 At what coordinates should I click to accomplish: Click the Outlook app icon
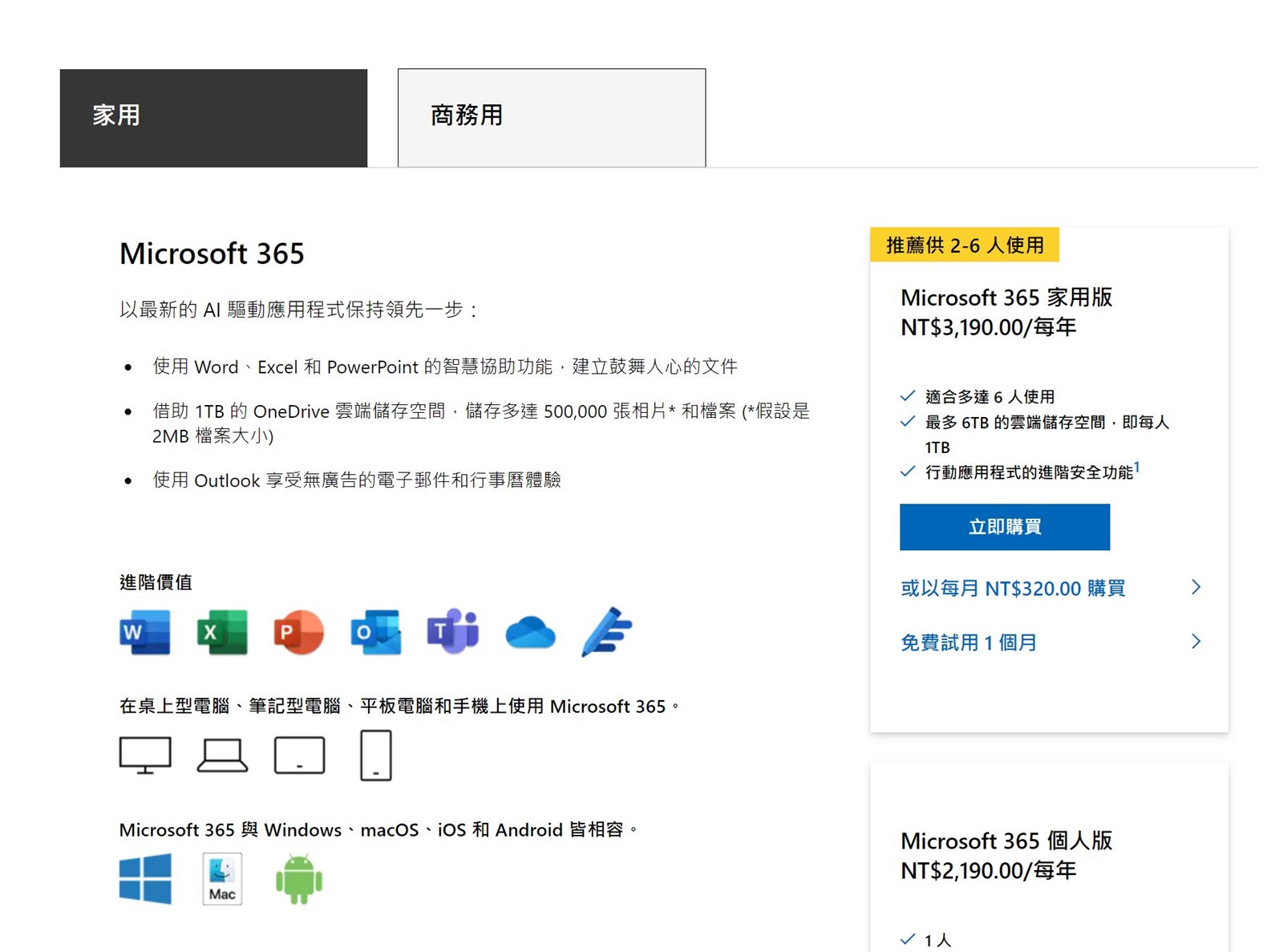pos(375,633)
